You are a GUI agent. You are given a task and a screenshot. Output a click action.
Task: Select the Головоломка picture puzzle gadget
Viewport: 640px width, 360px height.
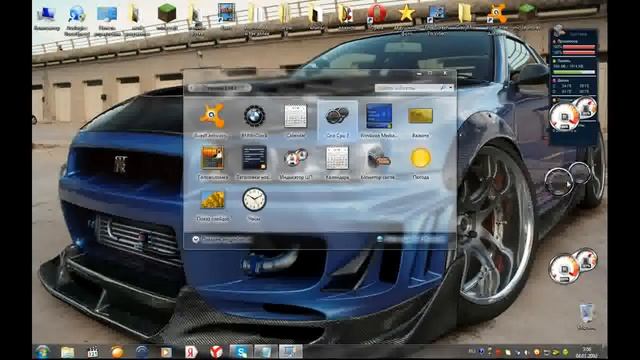[x=212, y=162]
